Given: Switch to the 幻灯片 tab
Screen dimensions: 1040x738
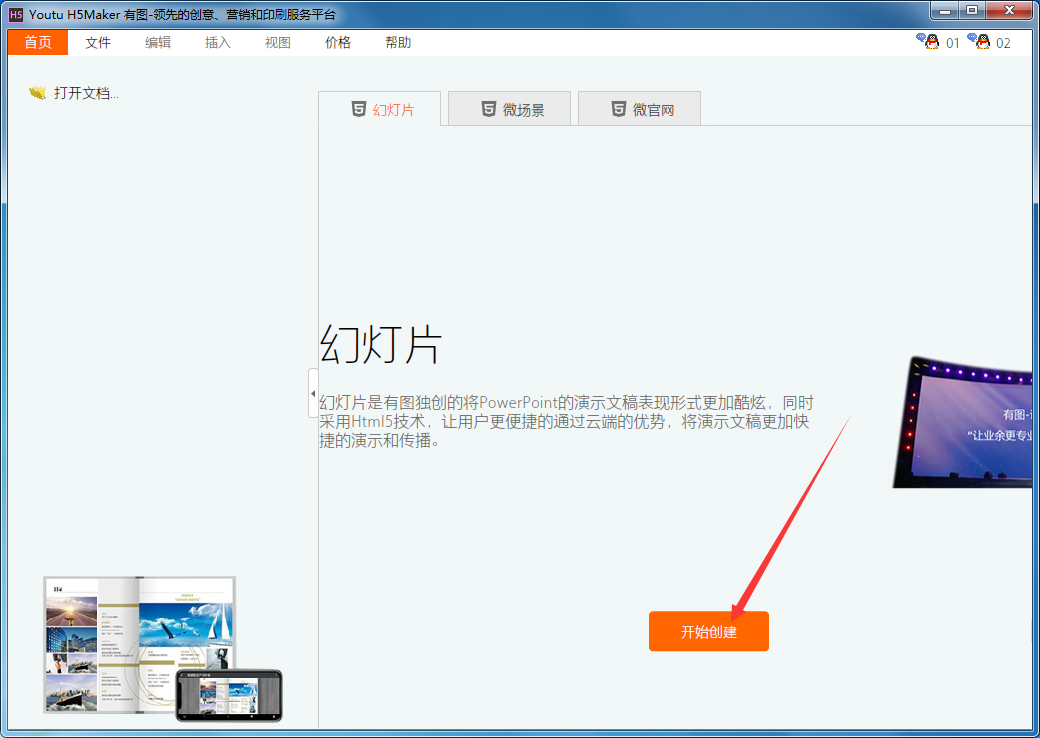Looking at the screenshot, I should tap(379, 109).
